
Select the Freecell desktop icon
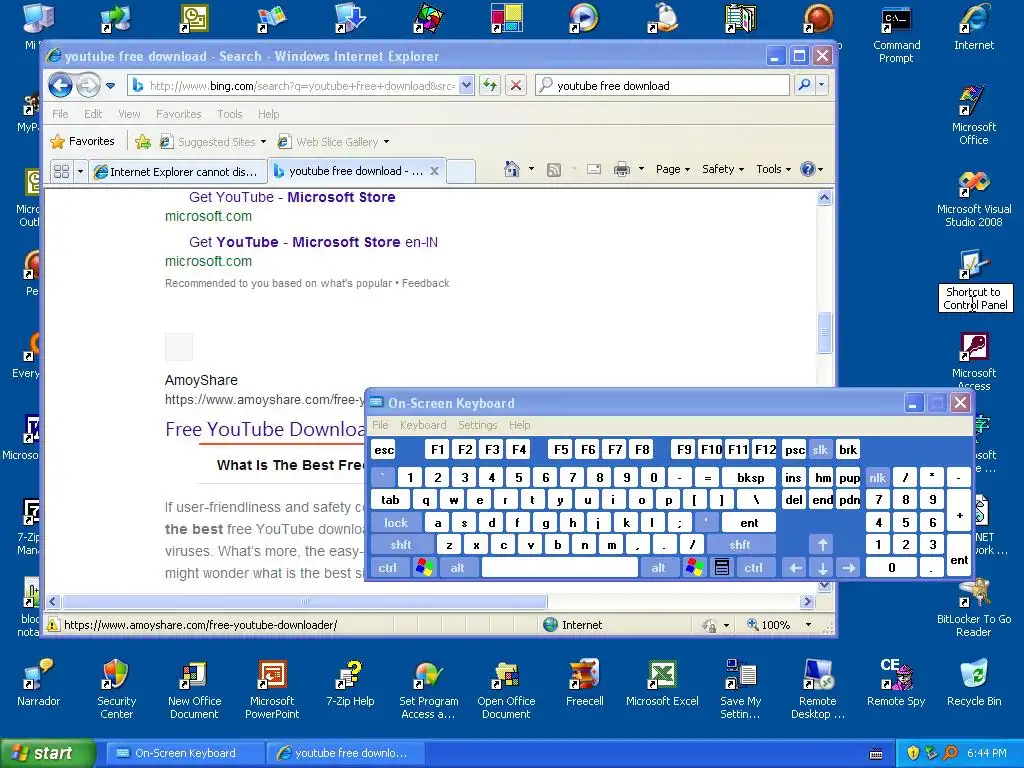(x=584, y=684)
